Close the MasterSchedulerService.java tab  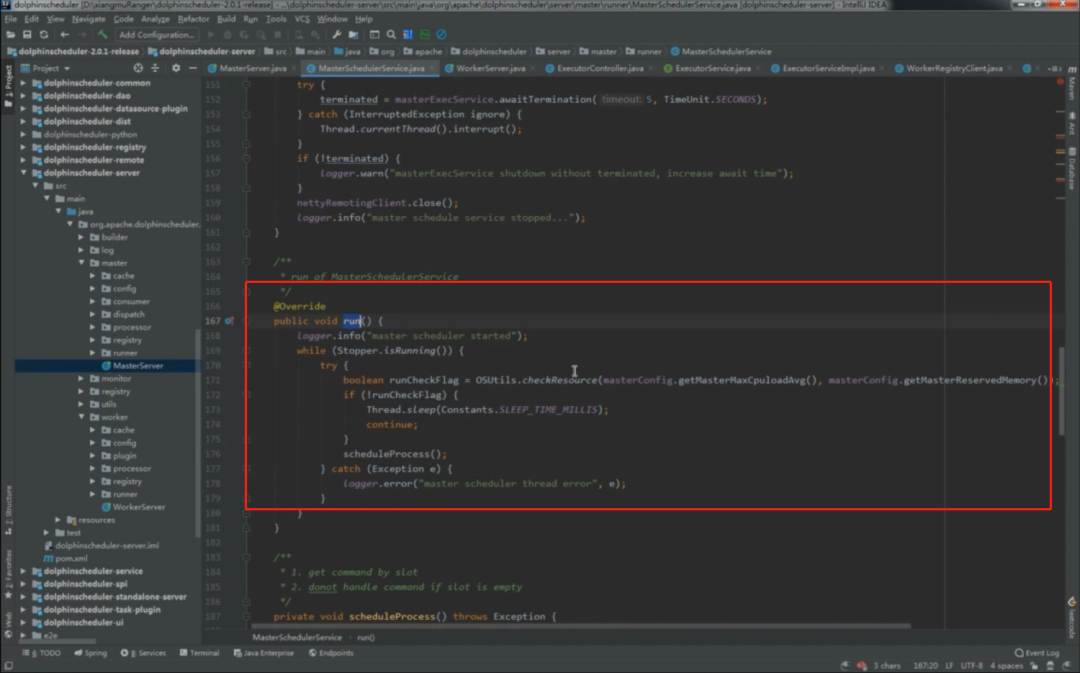[432, 68]
